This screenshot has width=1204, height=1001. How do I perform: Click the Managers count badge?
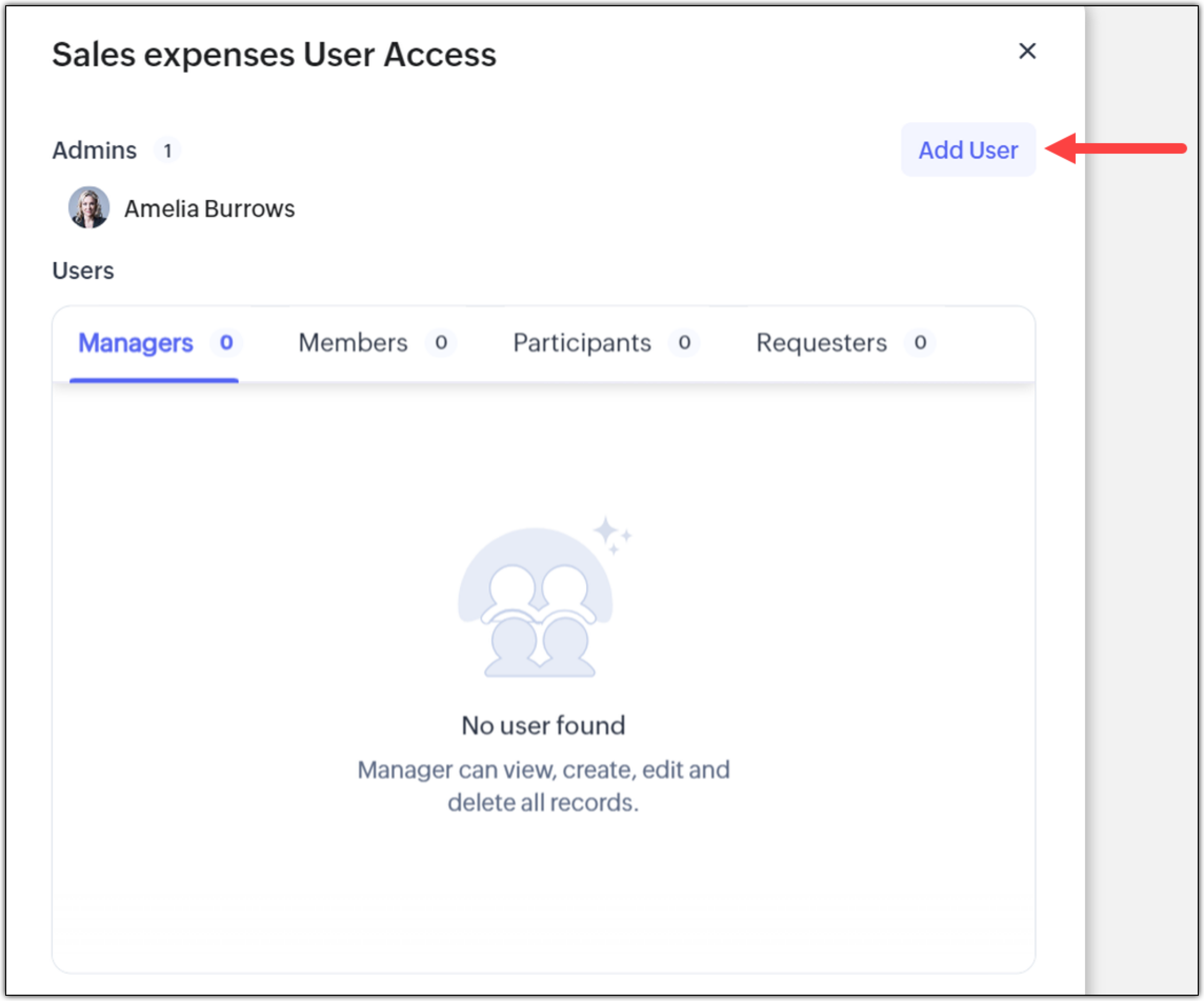(x=226, y=343)
